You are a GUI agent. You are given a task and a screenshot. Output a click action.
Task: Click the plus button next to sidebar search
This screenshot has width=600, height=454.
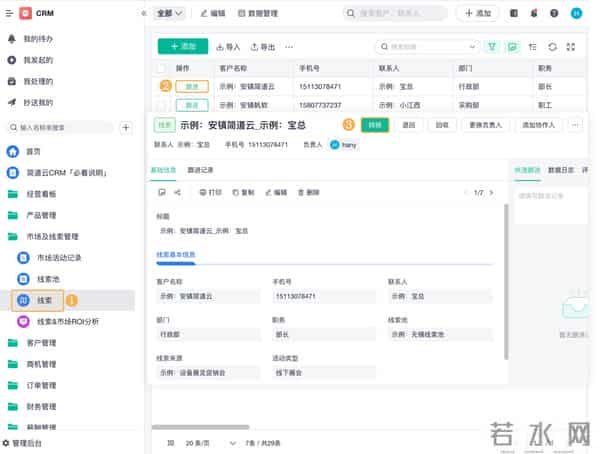tap(126, 127)
